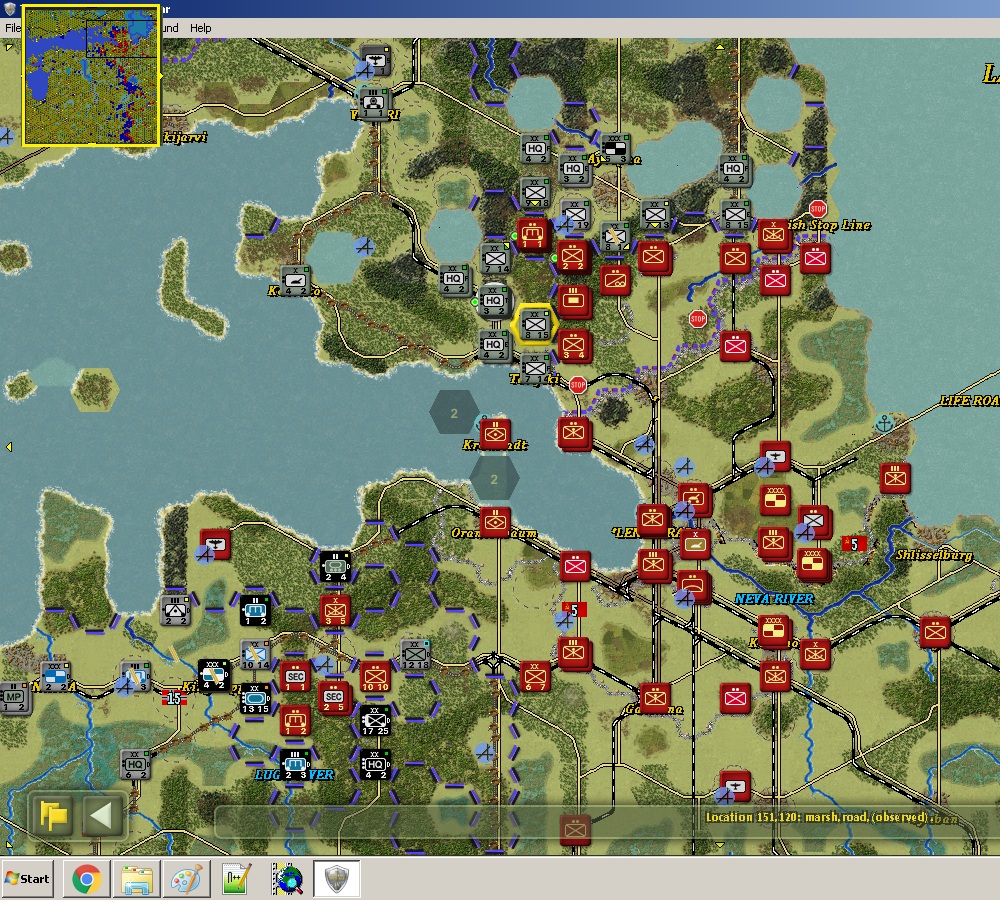
Task: Open the File menu
Action: coord(12,28)
